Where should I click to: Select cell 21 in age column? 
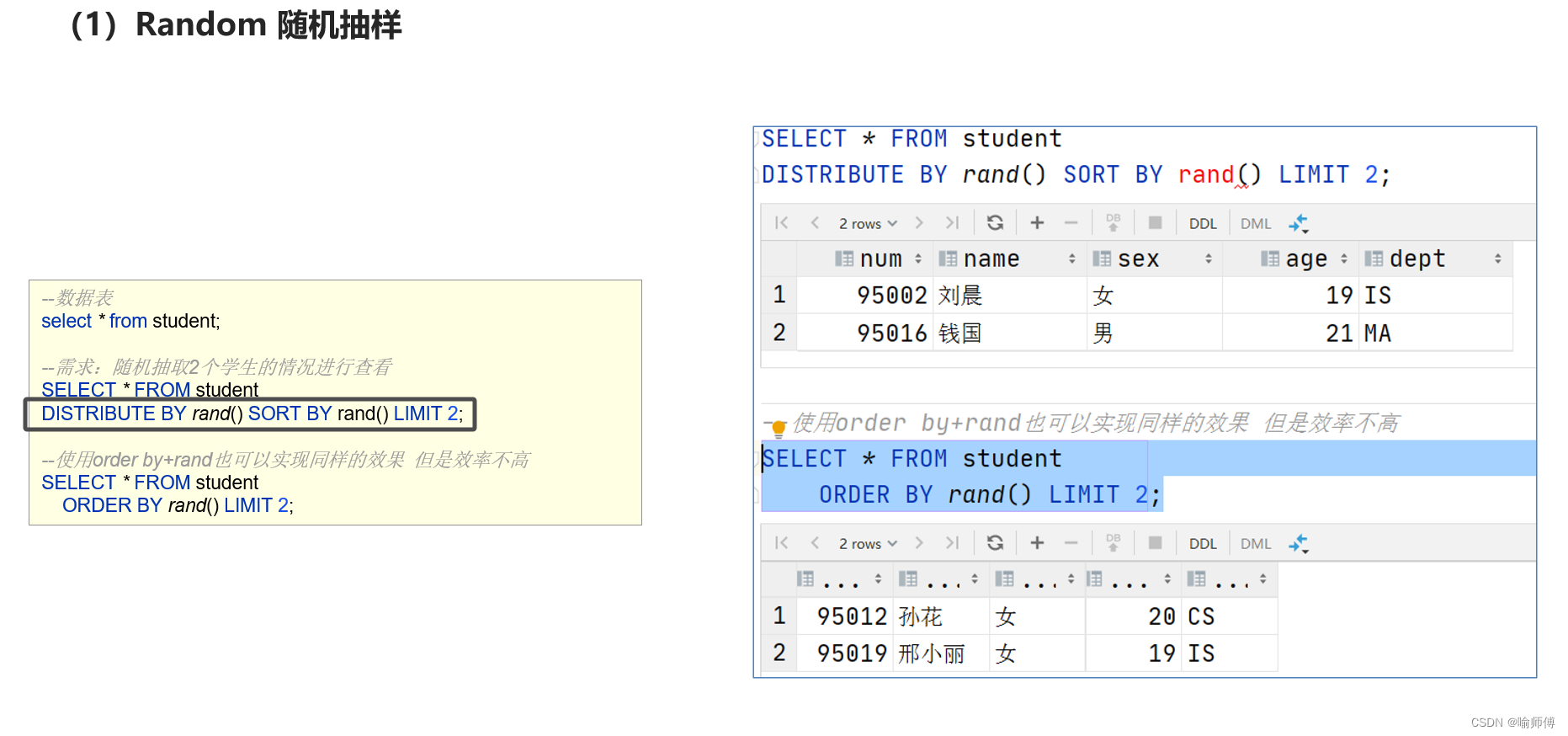(x=1290, y=333)
